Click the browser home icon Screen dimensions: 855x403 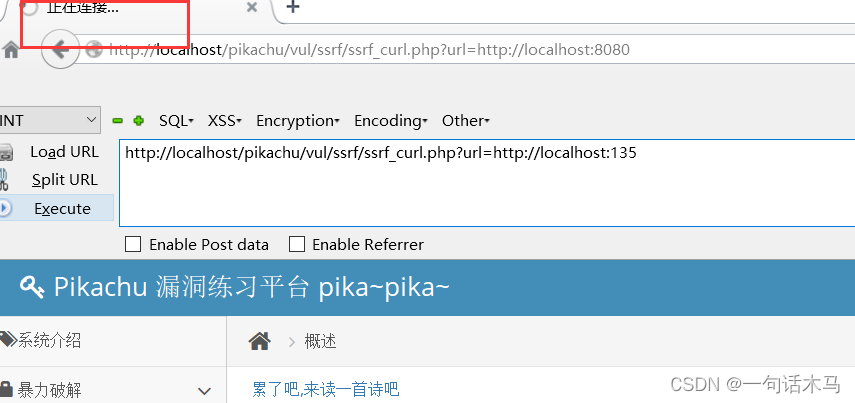(10, 50)
